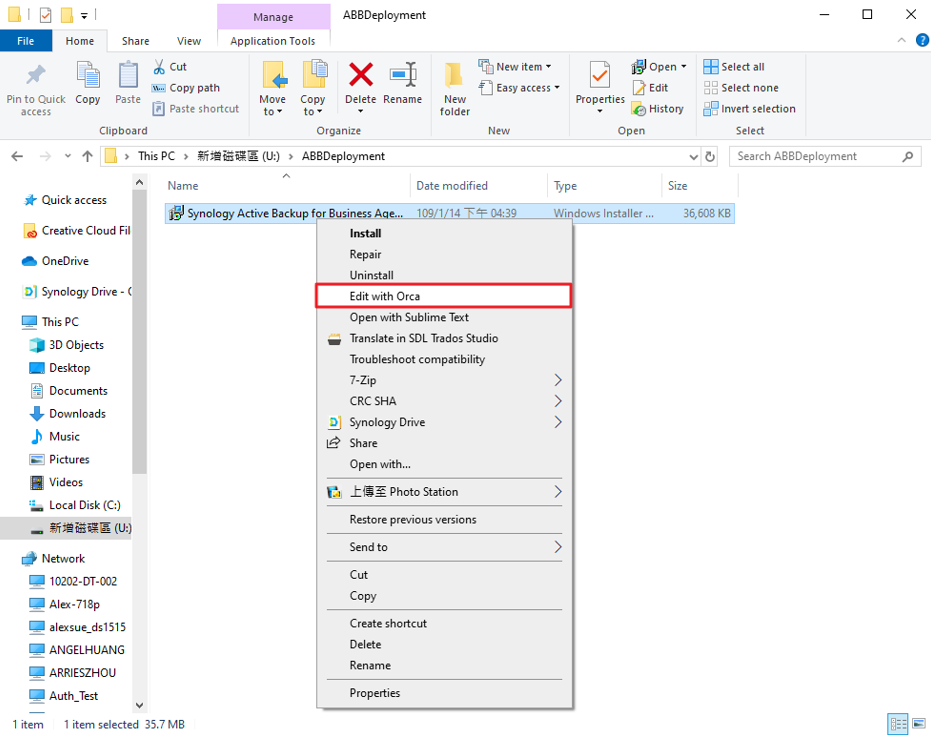The height and width of the screenshot is (736, 931).
Task: Open the address bar history dropdown
Action: coord(693,157)
